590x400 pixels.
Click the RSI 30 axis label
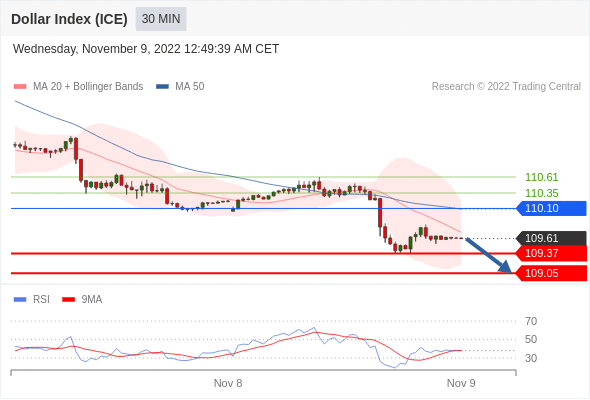click(531, 358)
